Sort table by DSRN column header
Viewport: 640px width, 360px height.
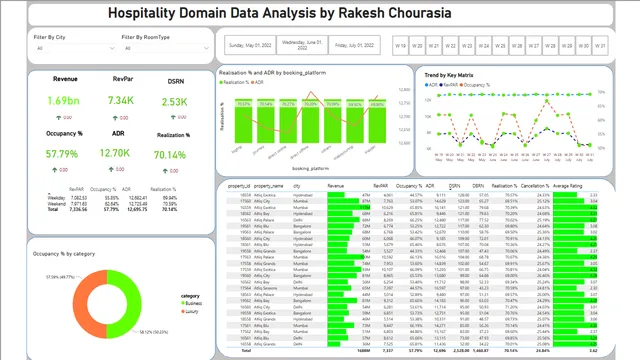[x=454, y=186]
